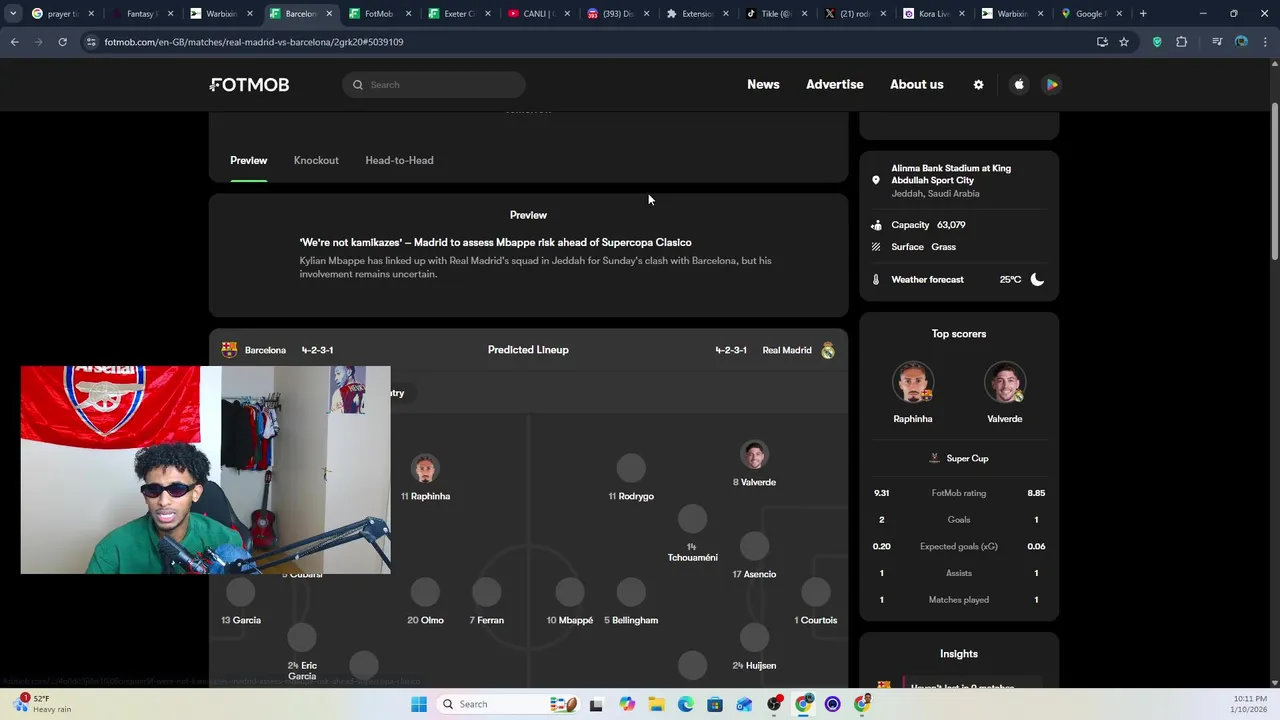Select player 20 Olmo in the lineup
The width and height of the screenshot is (1280, 720).
point(425,602)
